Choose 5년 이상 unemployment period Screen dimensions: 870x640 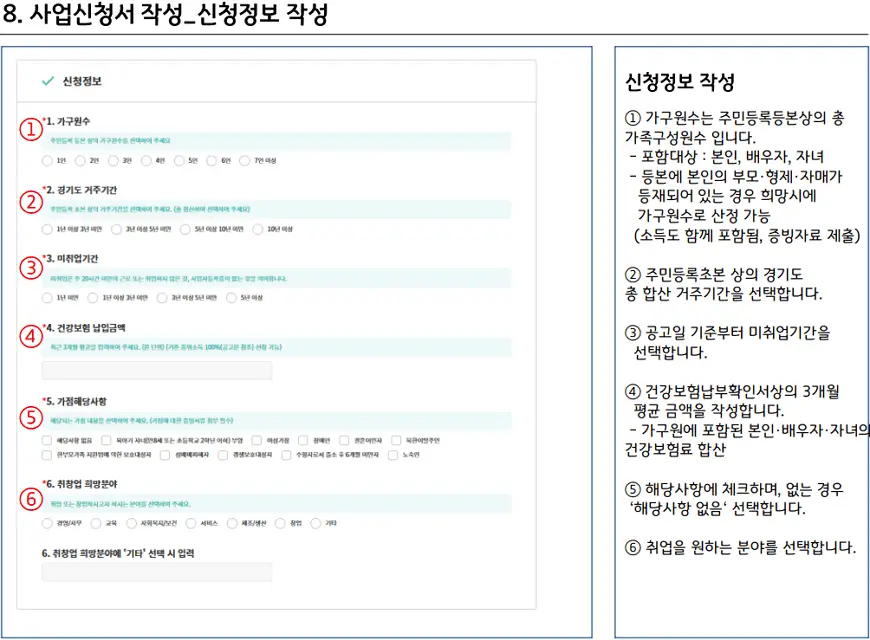coord(230,298)
